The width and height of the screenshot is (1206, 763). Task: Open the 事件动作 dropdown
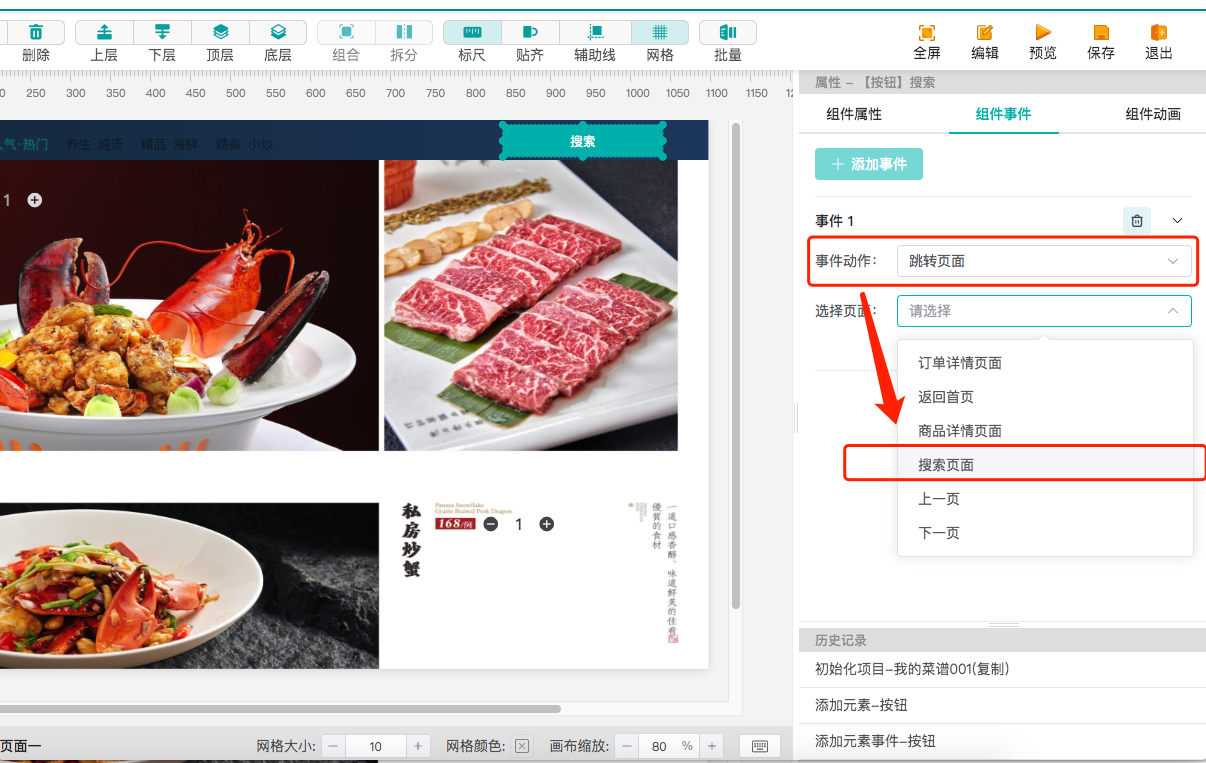click(1043, 261)
